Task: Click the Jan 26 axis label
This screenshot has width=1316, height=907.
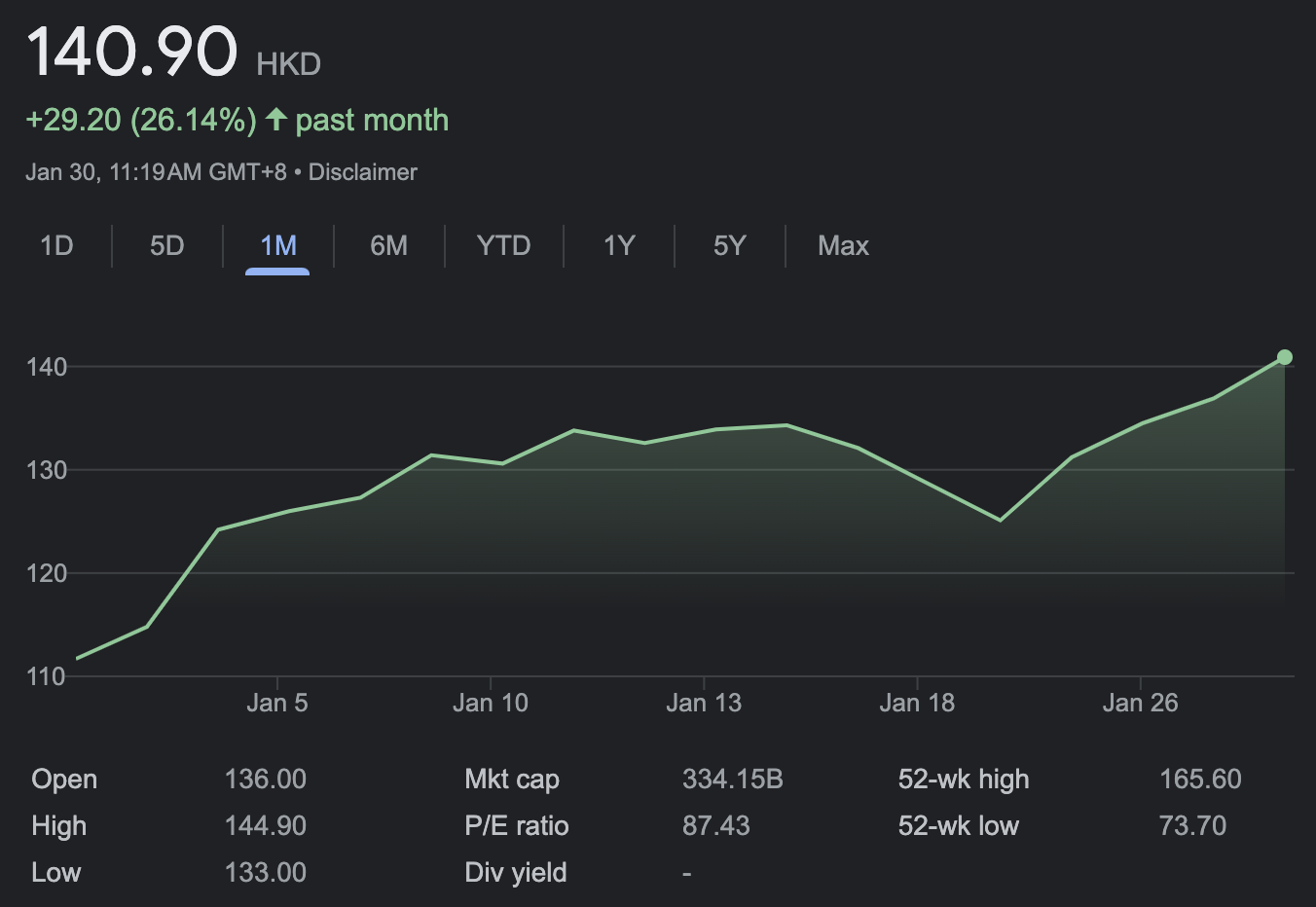Action: tap(1140, 703)
